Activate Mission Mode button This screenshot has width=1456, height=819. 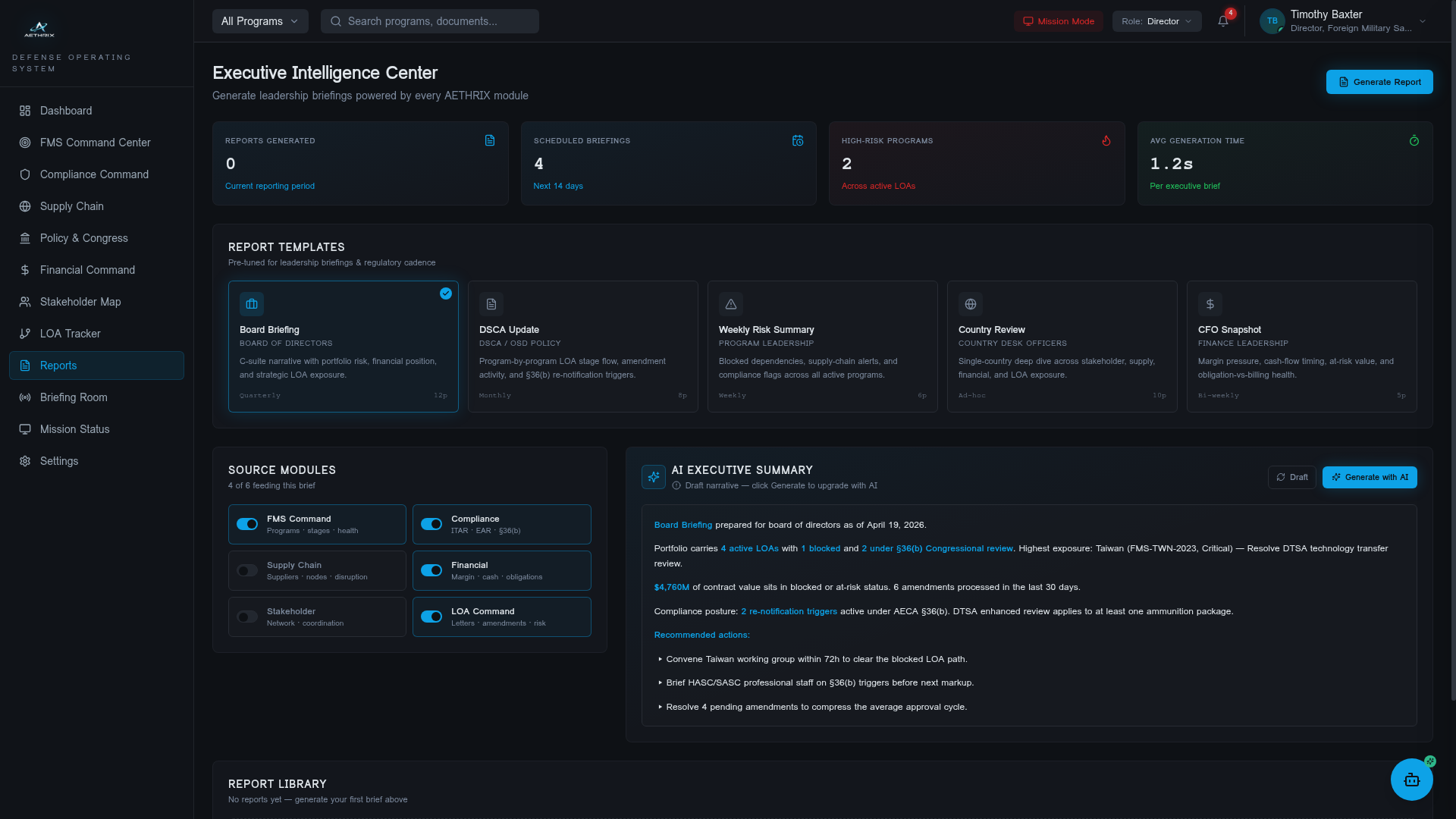(1059, 21)
